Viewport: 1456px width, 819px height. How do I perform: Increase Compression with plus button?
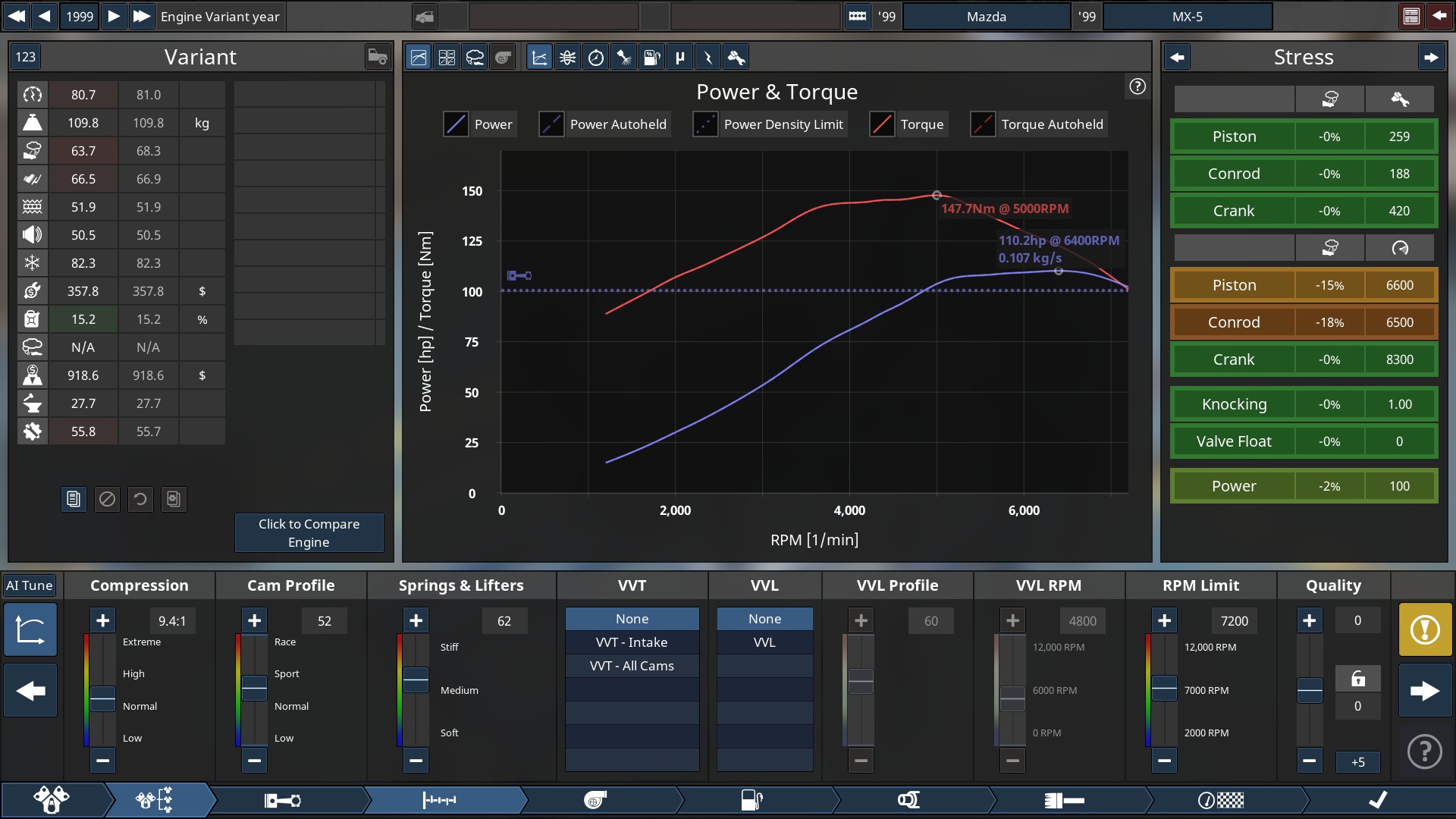click(x=102, y=620)
